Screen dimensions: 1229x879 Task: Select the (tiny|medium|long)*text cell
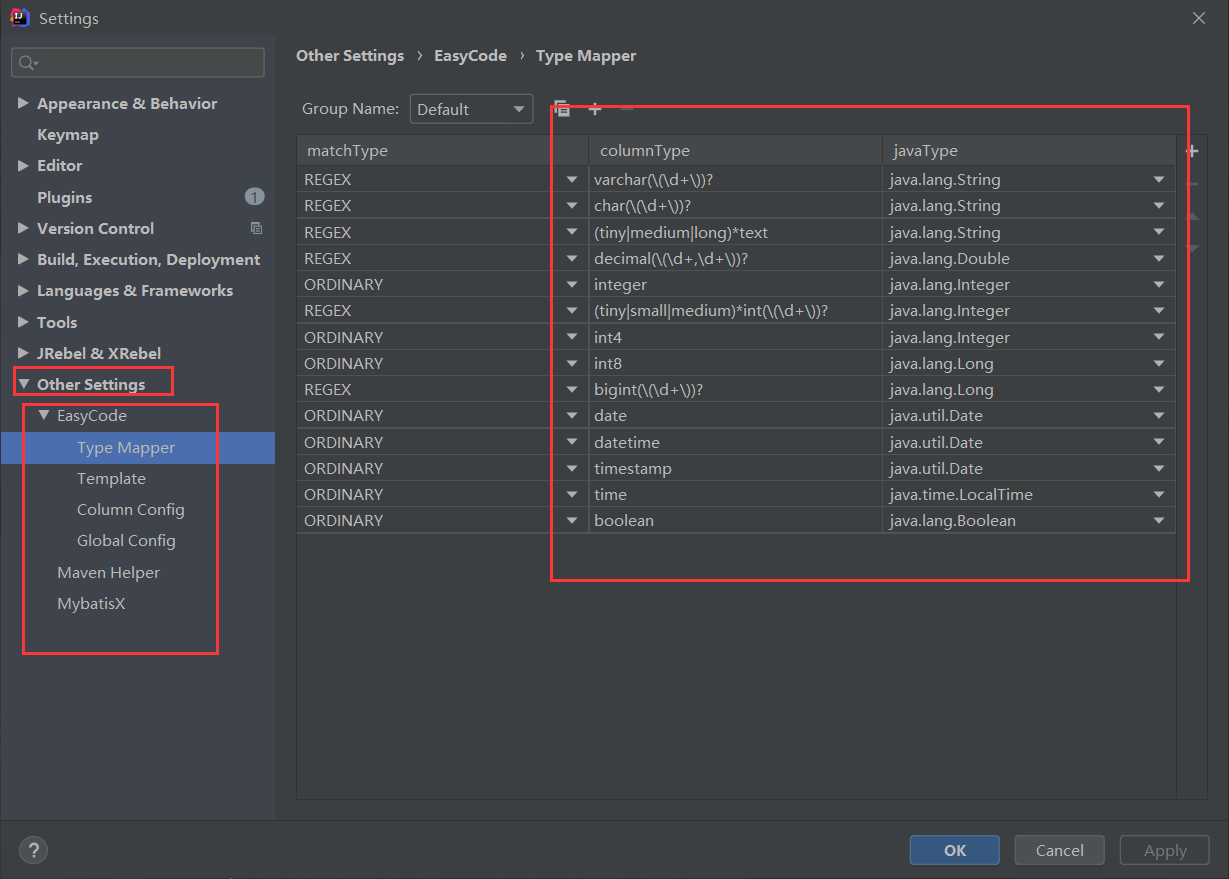point(735,233)
